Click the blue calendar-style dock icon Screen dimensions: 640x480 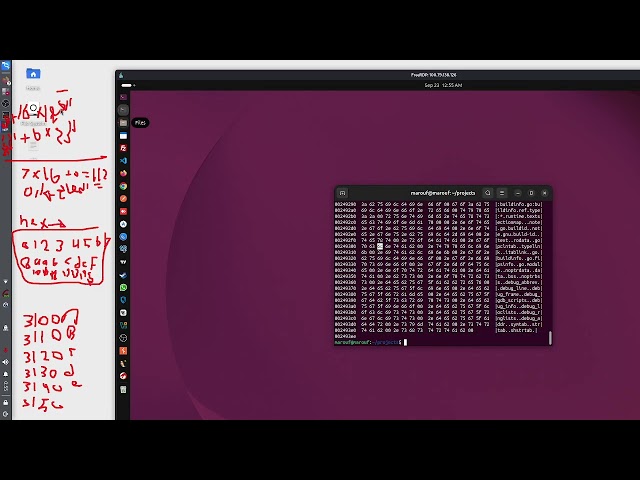[123, 135]
